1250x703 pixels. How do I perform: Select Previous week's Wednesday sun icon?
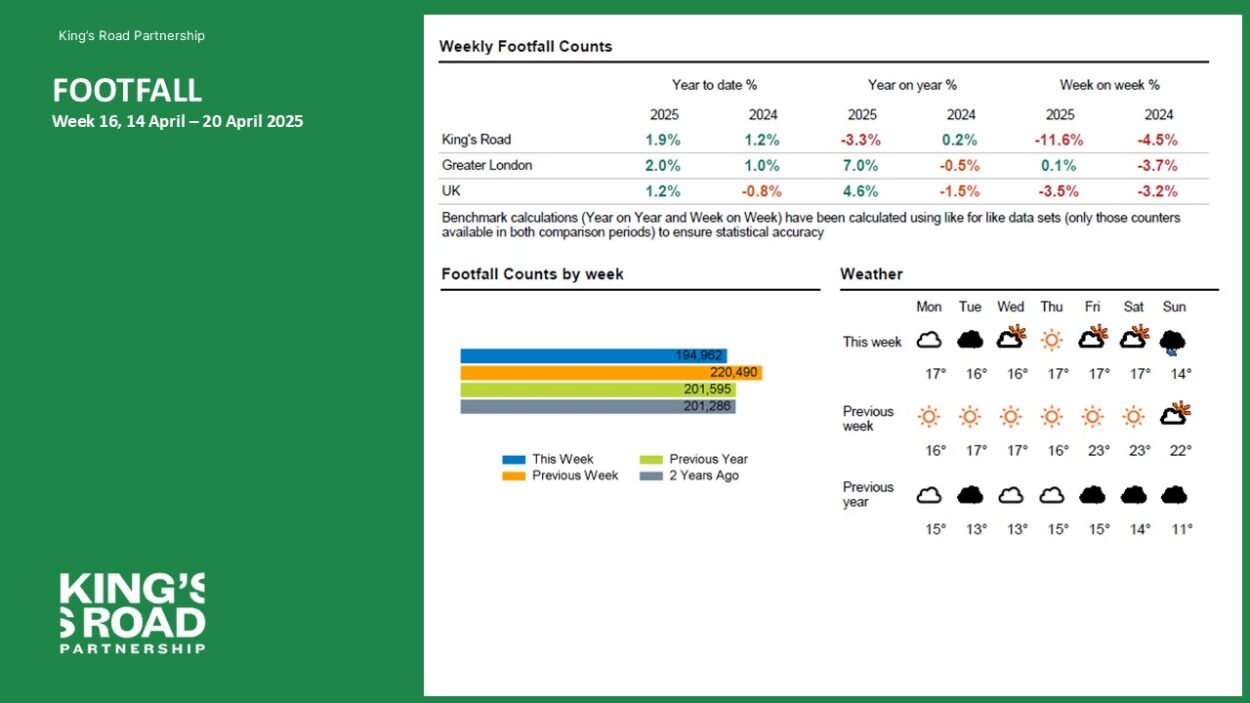1011,416
